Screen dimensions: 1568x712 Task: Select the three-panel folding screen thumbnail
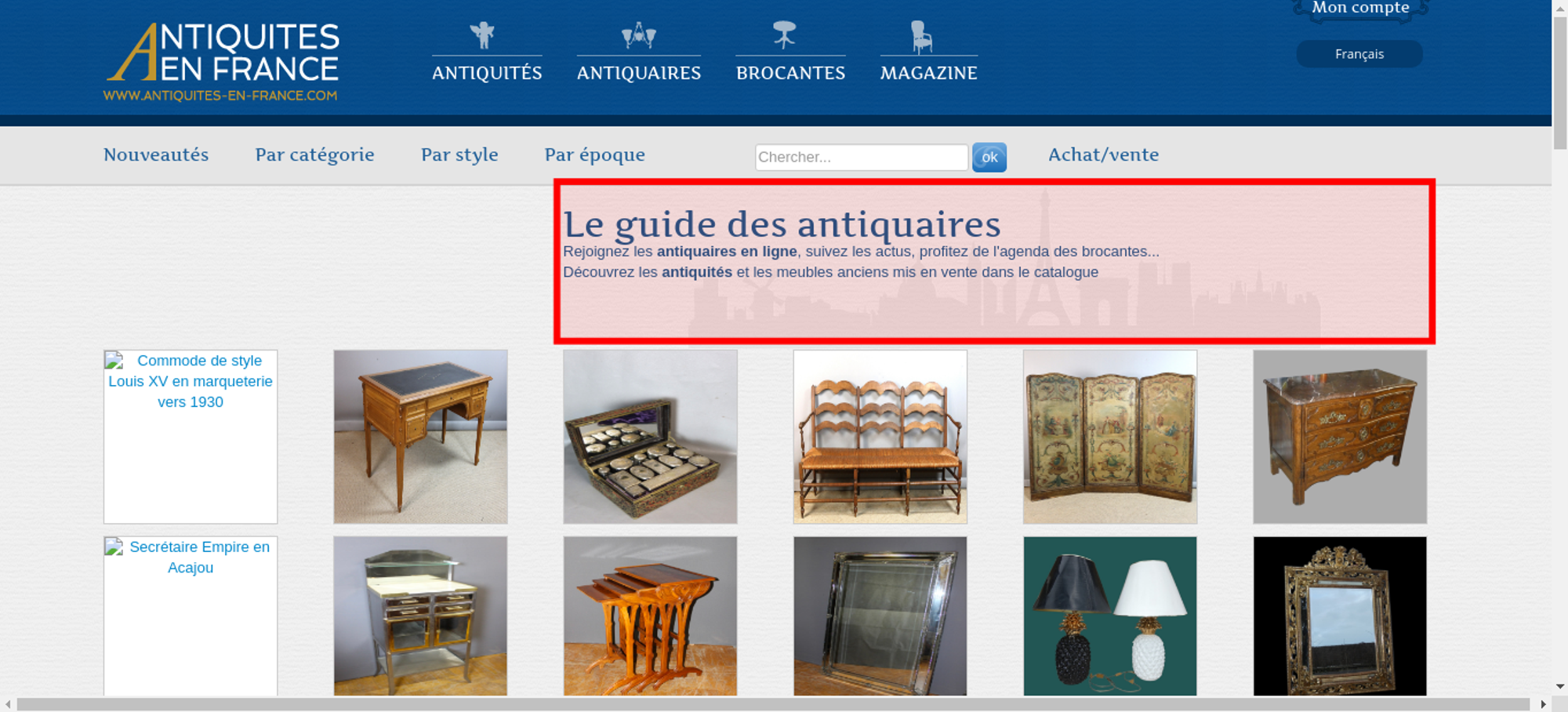[x=1109, y=437]
